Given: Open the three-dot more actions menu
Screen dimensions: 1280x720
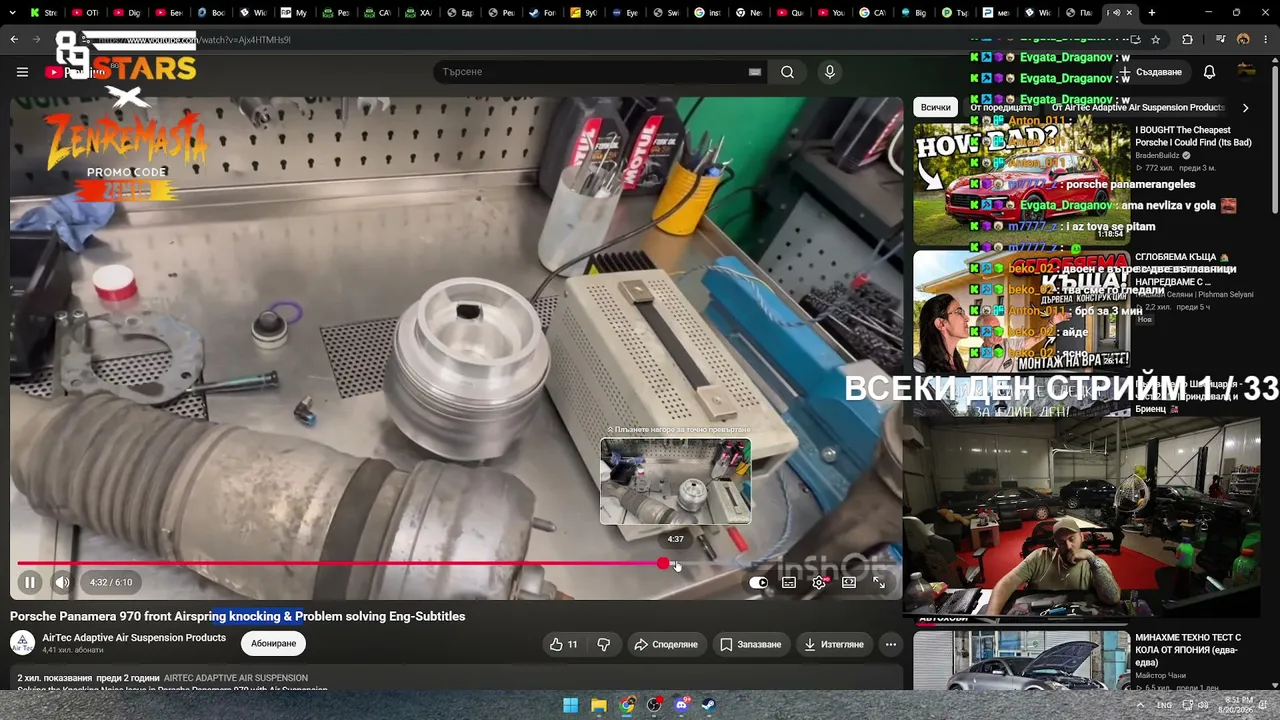Looking at the screenshot, I should point(890,644).
